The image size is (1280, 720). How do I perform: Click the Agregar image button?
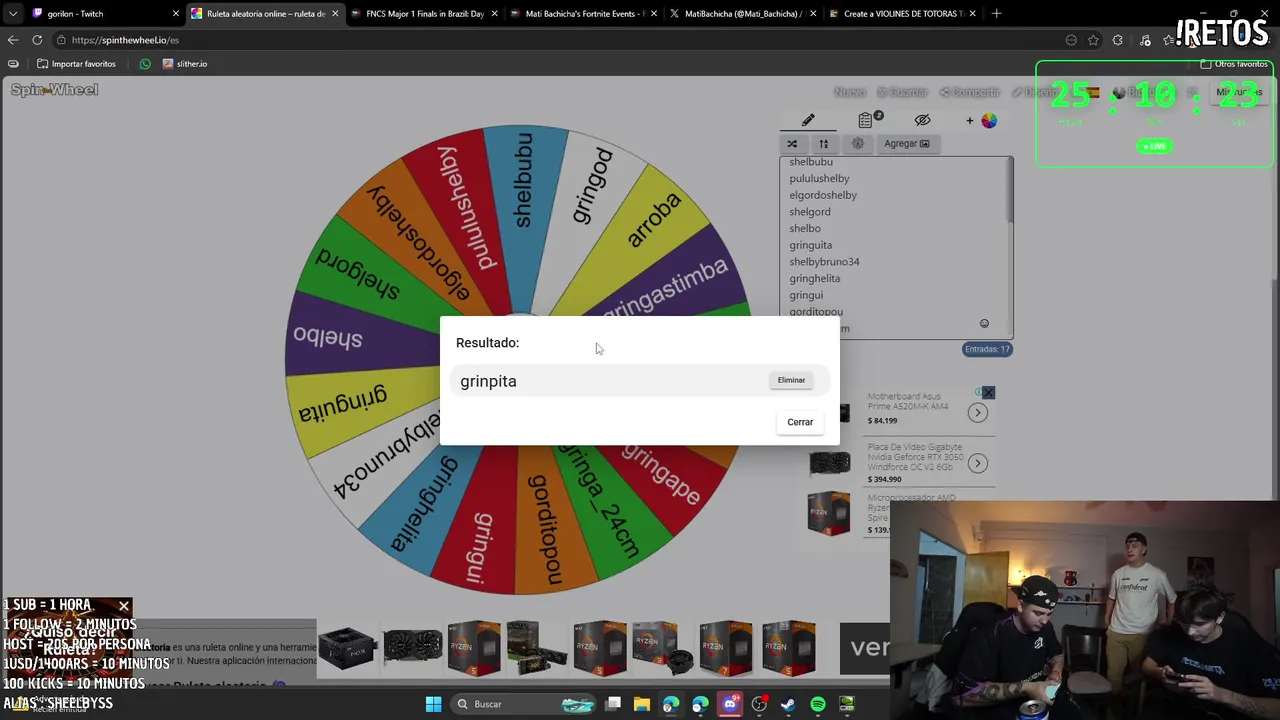906,144
